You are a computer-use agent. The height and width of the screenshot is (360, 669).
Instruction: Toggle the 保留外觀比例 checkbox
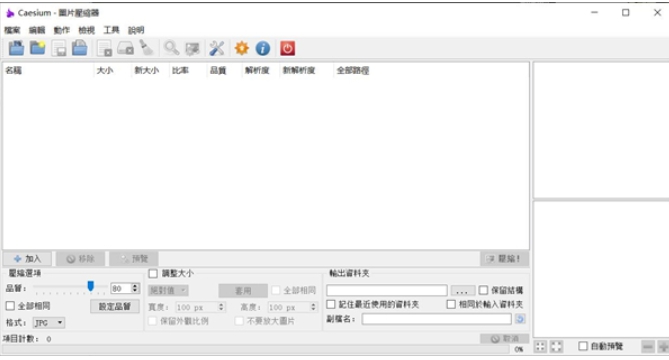(x=152, y=321)
